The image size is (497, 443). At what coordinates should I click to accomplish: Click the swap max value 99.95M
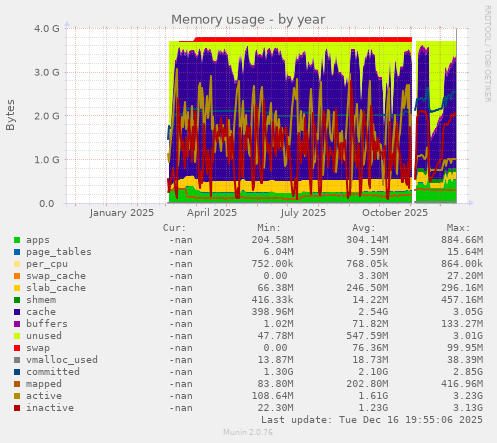(465, 348)
